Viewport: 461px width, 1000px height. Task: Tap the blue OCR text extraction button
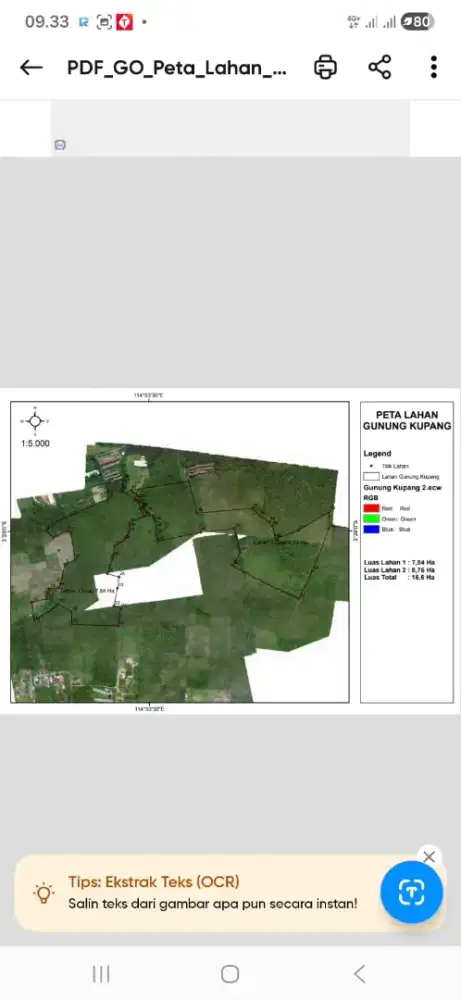(x=411, y=892)
